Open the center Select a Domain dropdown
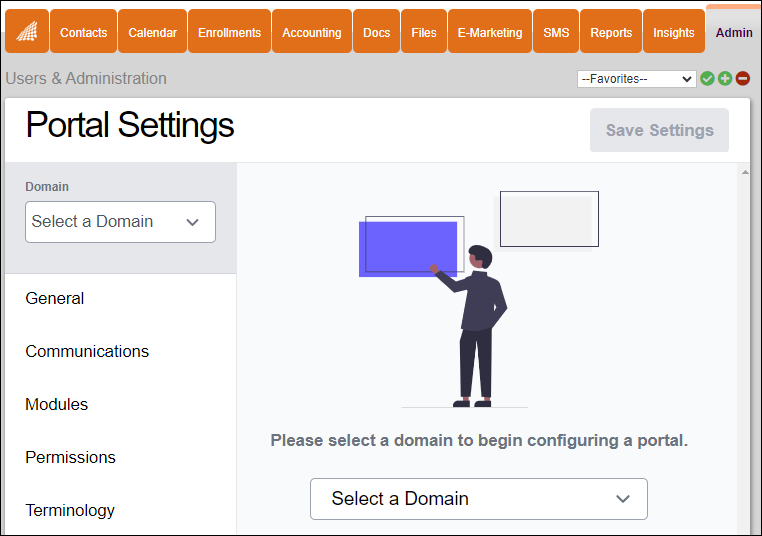Viewport: 762px width, 536px height. click(x=478, y=499)
